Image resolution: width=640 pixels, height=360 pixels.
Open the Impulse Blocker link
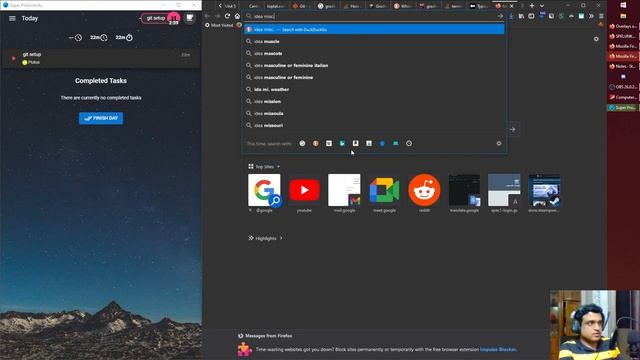(x=498, y=349)
